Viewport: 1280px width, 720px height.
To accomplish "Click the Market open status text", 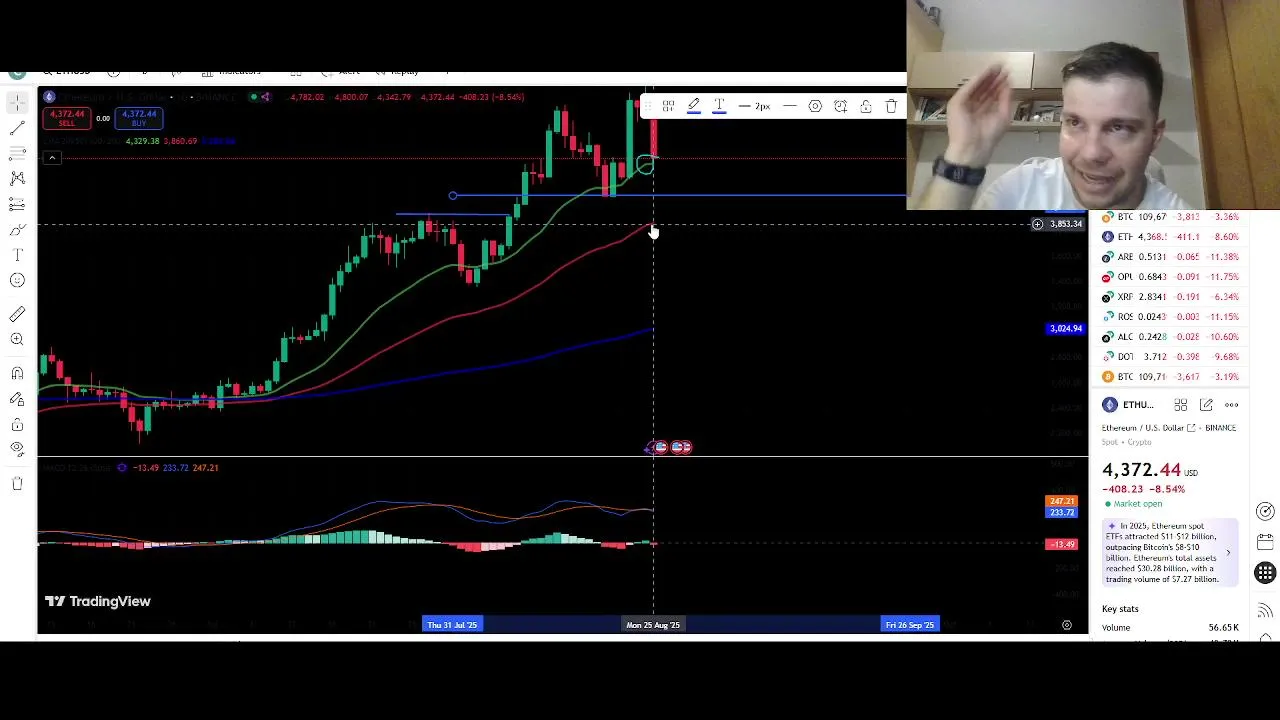I will pos(1138,504).
